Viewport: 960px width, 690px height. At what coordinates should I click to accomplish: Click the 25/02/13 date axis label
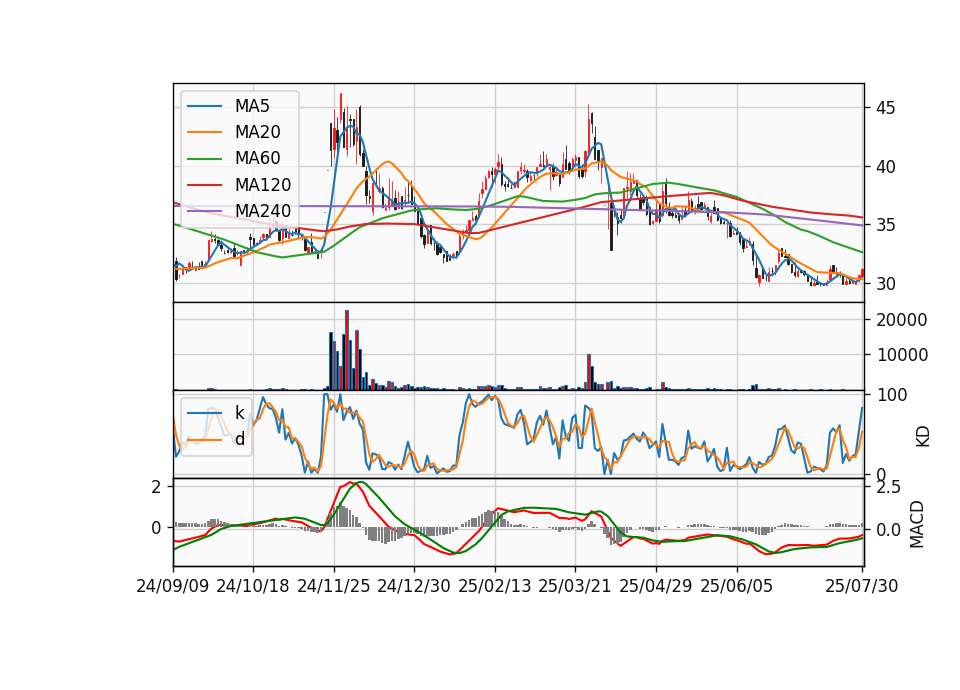tap(495, 586)
